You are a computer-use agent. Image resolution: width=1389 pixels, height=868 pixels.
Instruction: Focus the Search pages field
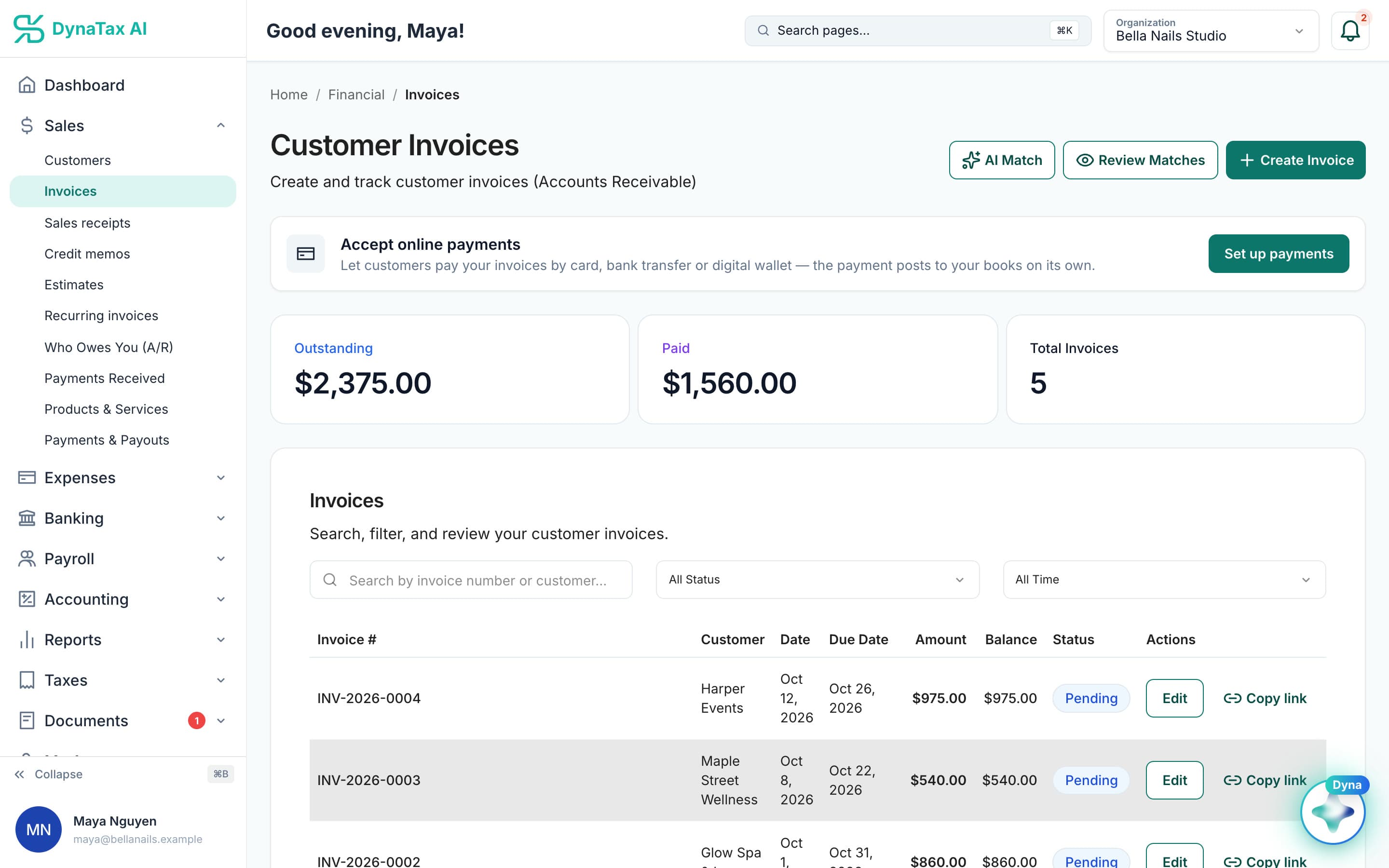(918, 30)
